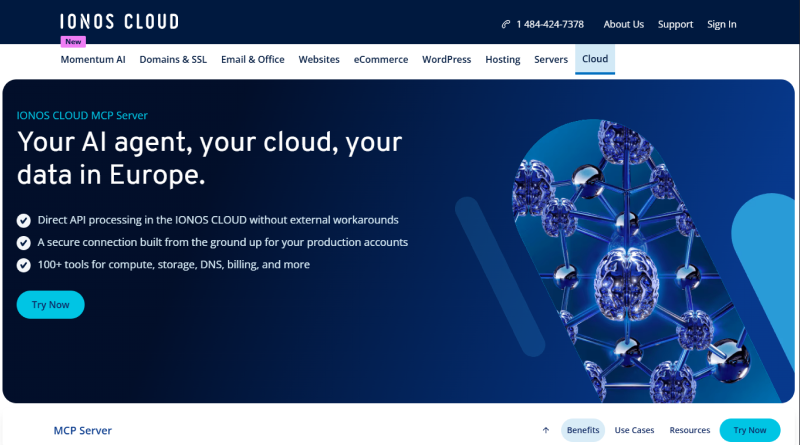Viewport: 800px width, 445px height.
Task: Open the eCommerce menu
Action: tap(381, 59)
